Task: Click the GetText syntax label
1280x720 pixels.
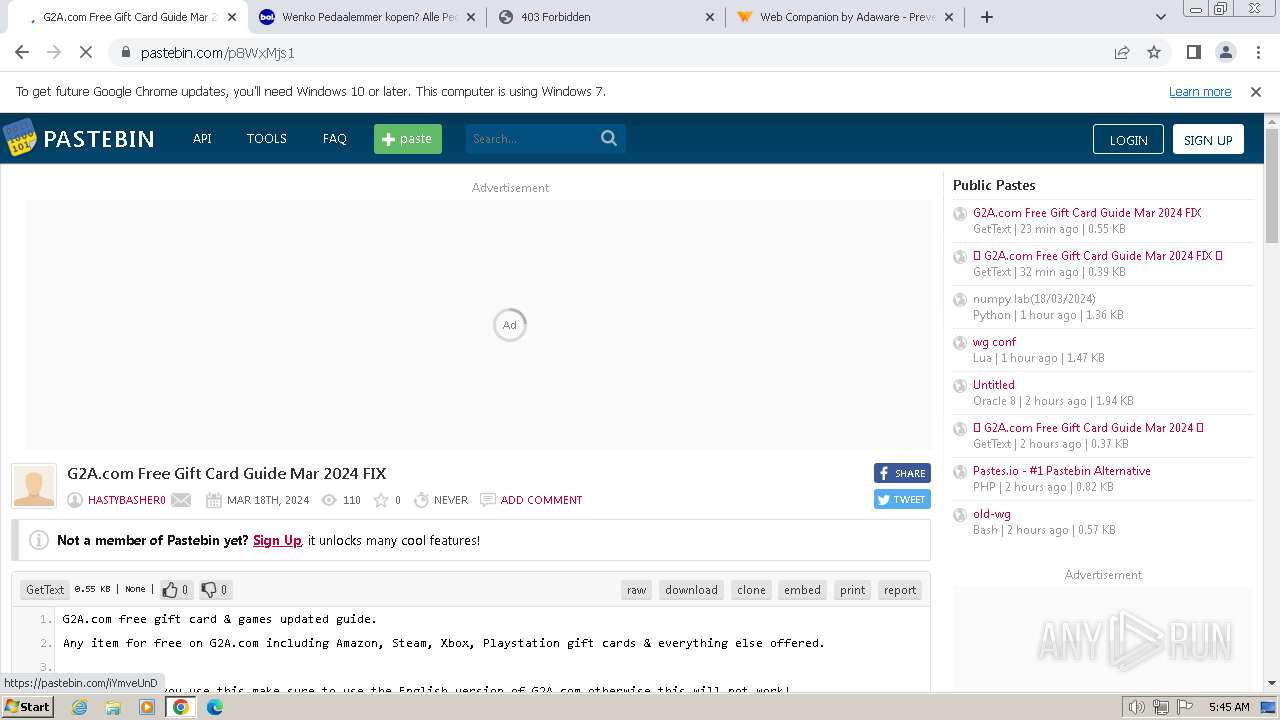Action: (45, 590)
